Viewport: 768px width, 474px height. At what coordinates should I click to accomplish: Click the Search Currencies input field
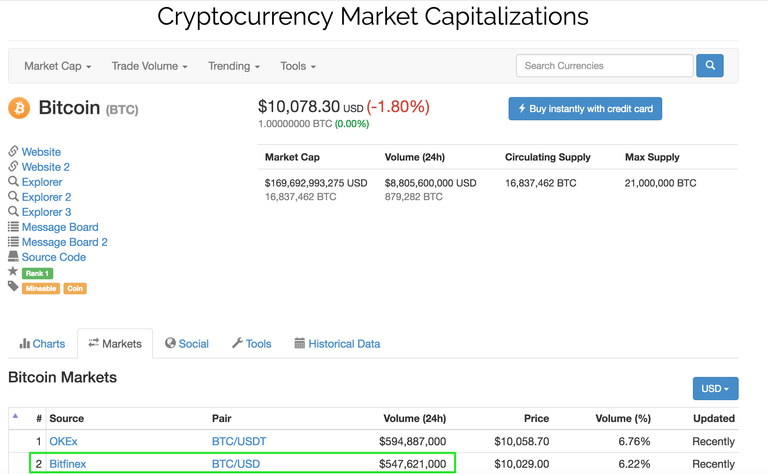tap(604, 66)
